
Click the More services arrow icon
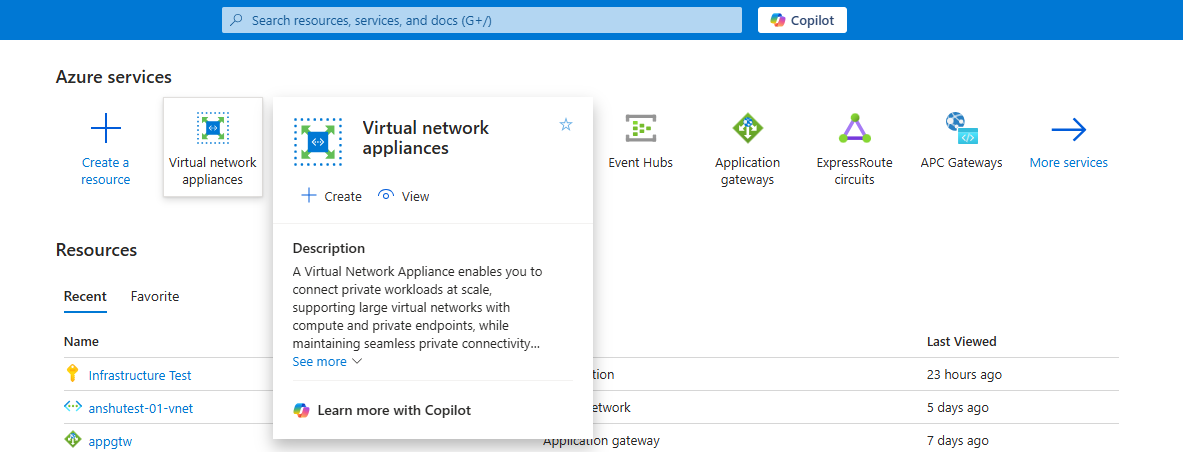(1068, 130)
